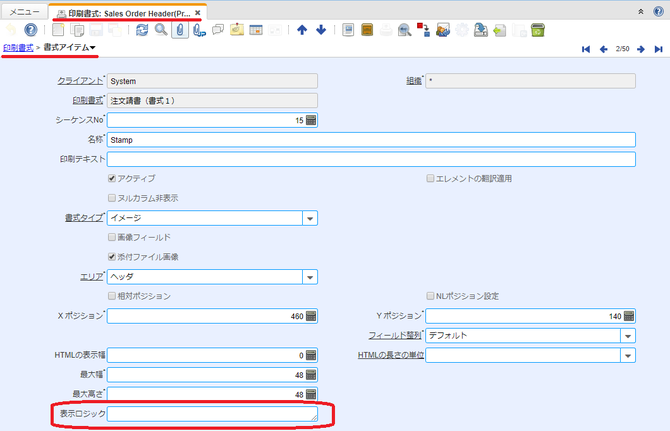Click the 名称 field containing Stamp
Image resolution: width=670 pixels, height=431 pixels.
click(371, 140)
